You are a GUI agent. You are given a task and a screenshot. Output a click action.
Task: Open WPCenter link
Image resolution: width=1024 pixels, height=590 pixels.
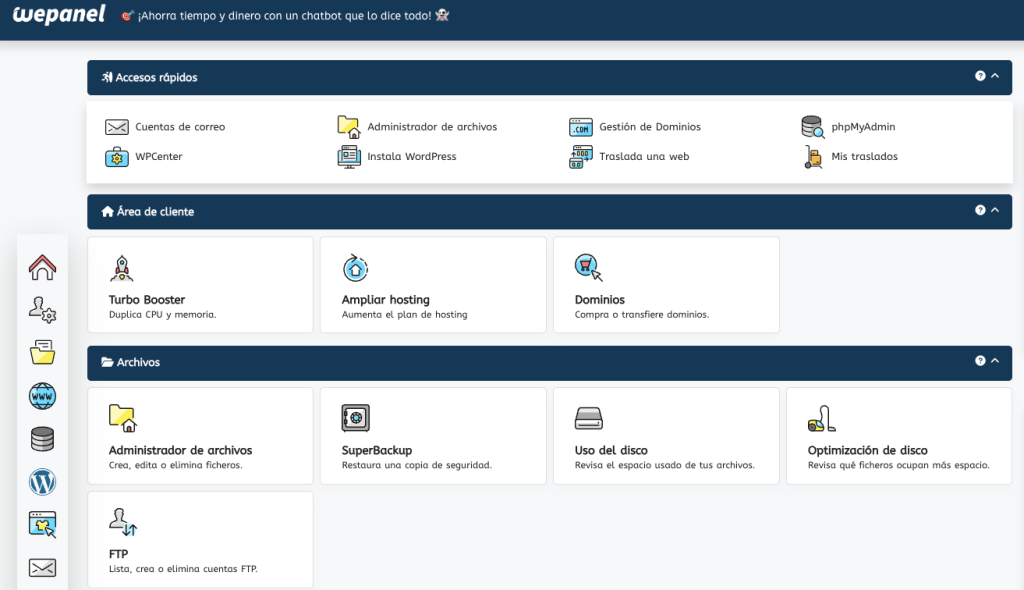point(159,157)
